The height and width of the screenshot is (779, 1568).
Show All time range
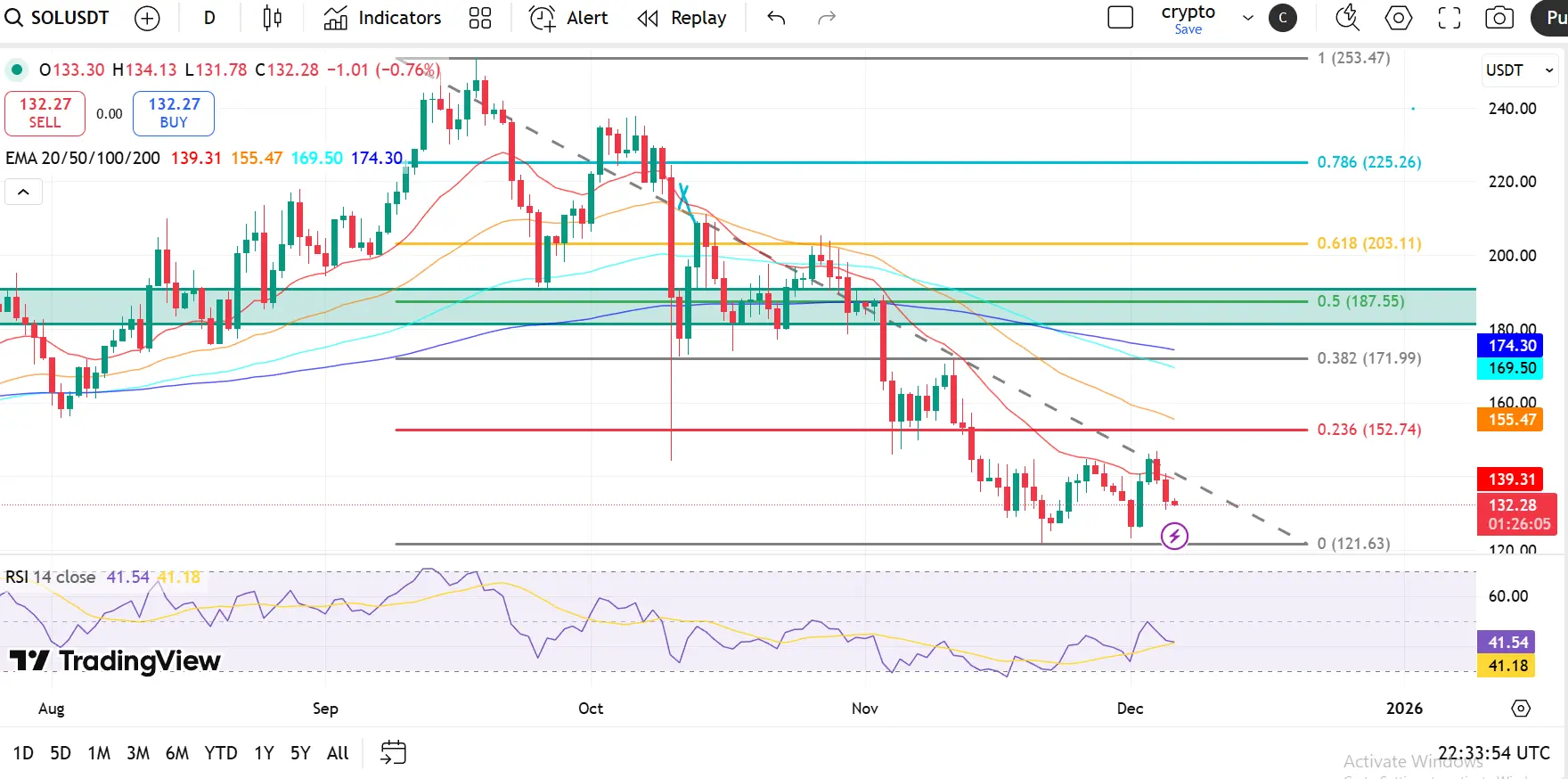coord(338,753)
